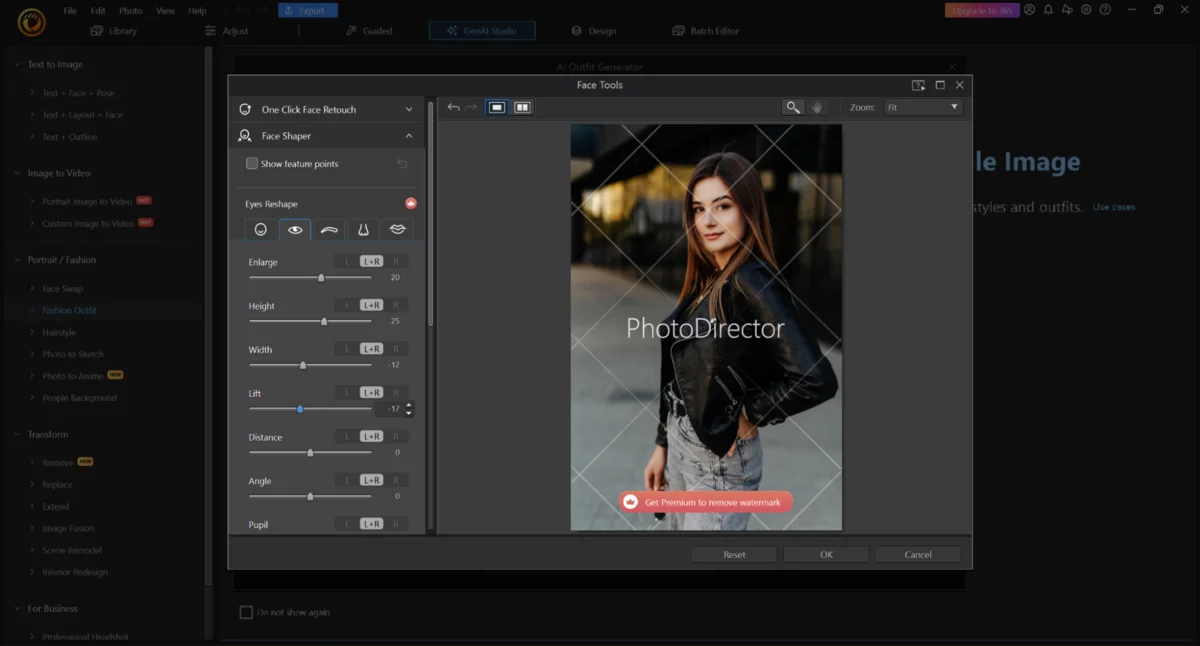
Task: Maximize the Face Tools dialog
Action: coord(940,85)
